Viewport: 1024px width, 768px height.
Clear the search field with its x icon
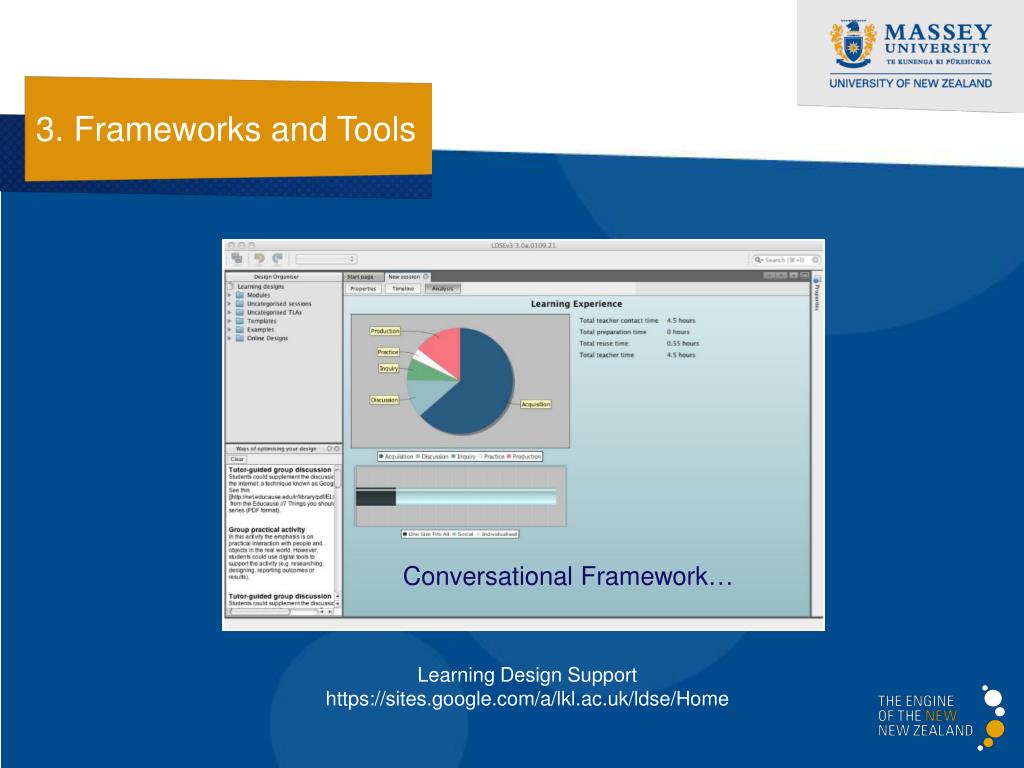coord(815,260)
